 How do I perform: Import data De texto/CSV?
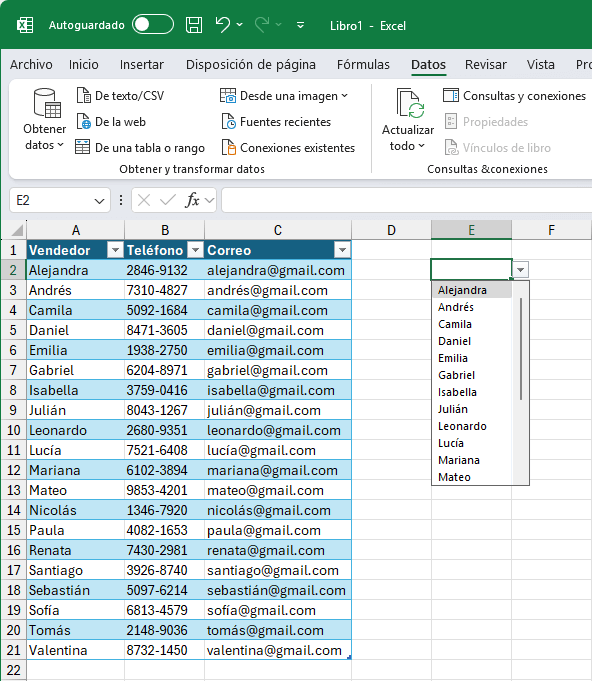coord(120,96)
